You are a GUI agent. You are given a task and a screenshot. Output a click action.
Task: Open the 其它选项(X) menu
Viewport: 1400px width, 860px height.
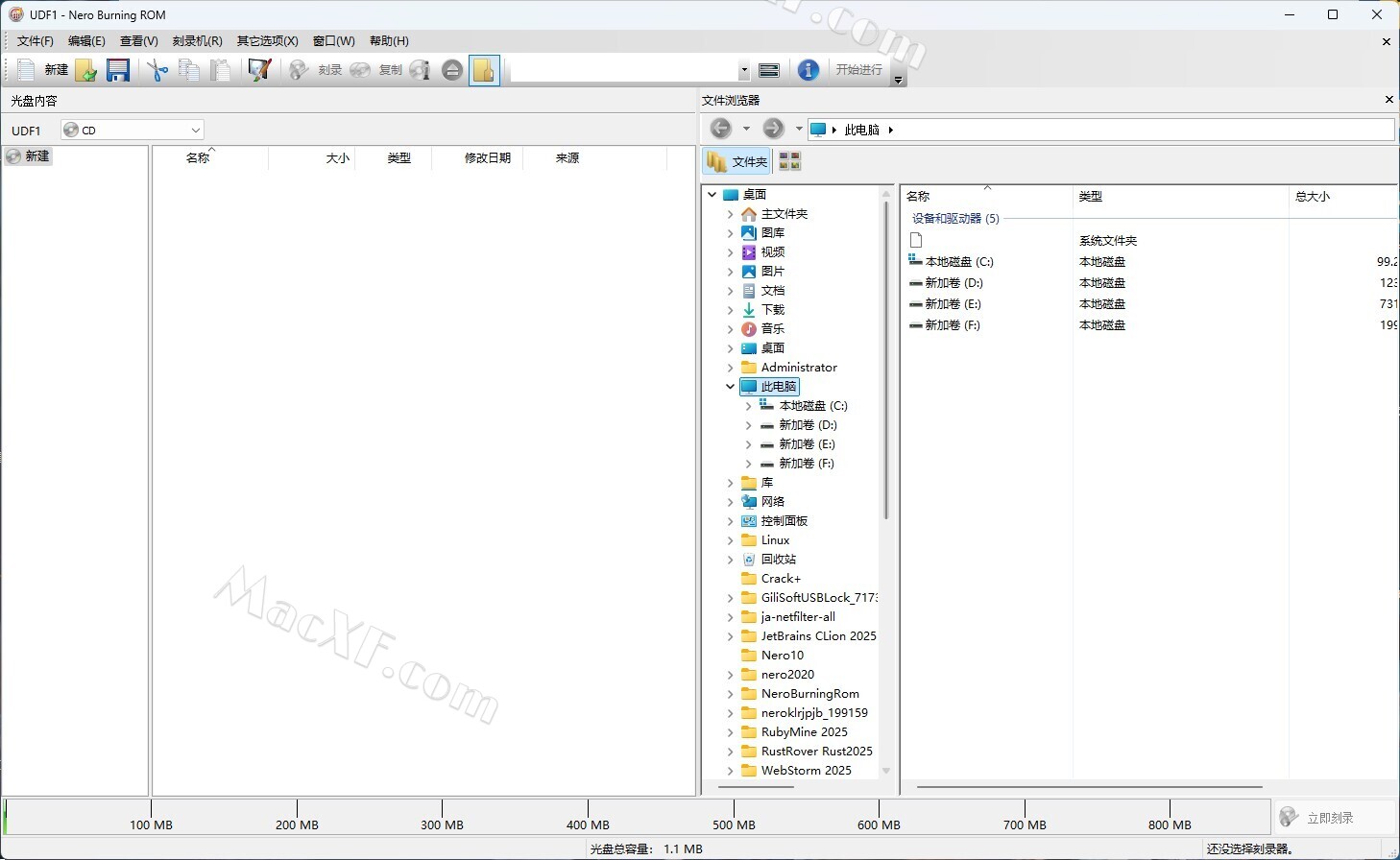click(x=267, y=41)
